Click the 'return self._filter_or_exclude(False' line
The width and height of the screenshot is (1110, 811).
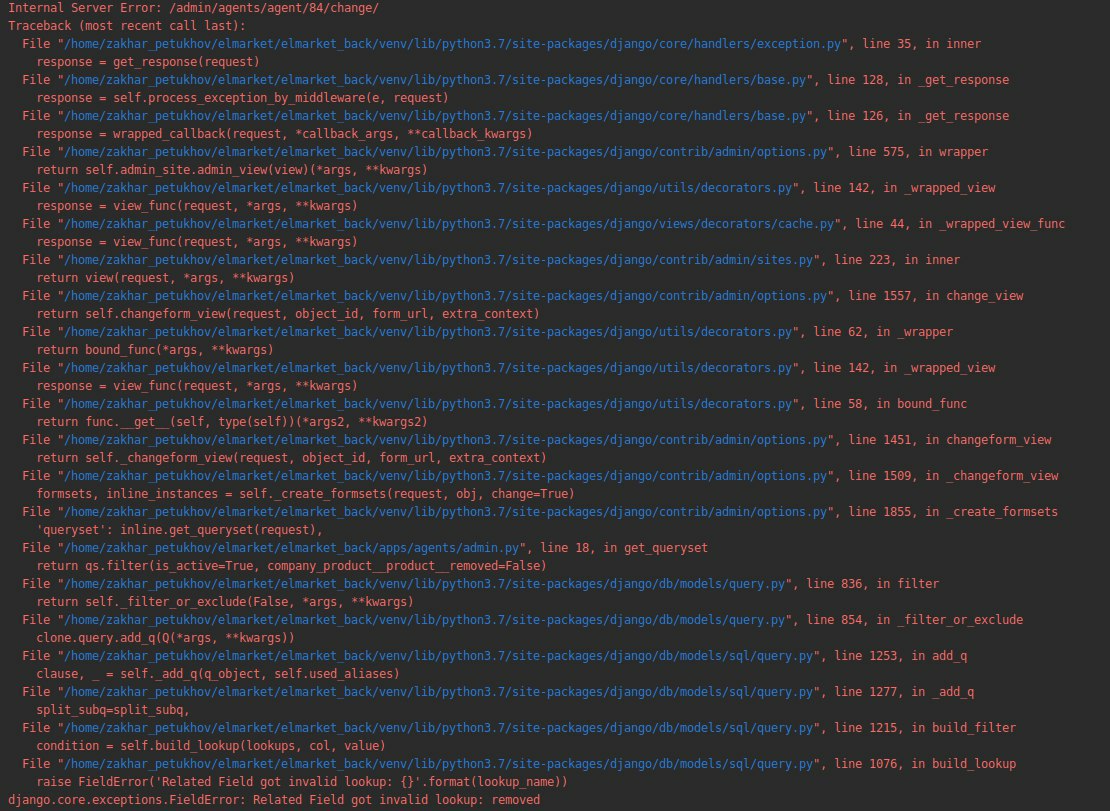pyautogui.click(x=224, y=603)
